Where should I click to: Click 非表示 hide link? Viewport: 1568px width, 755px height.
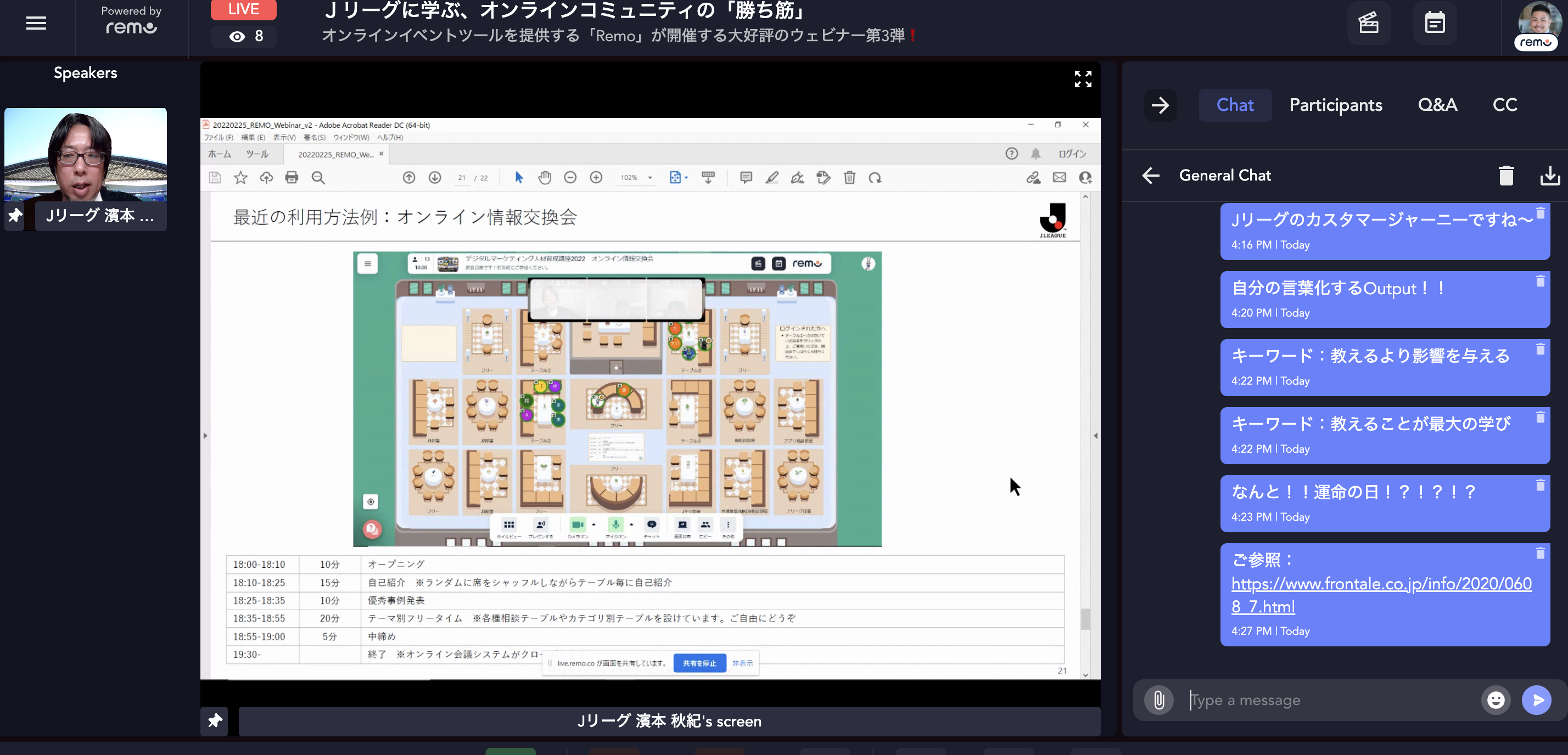tap(742, 663)
